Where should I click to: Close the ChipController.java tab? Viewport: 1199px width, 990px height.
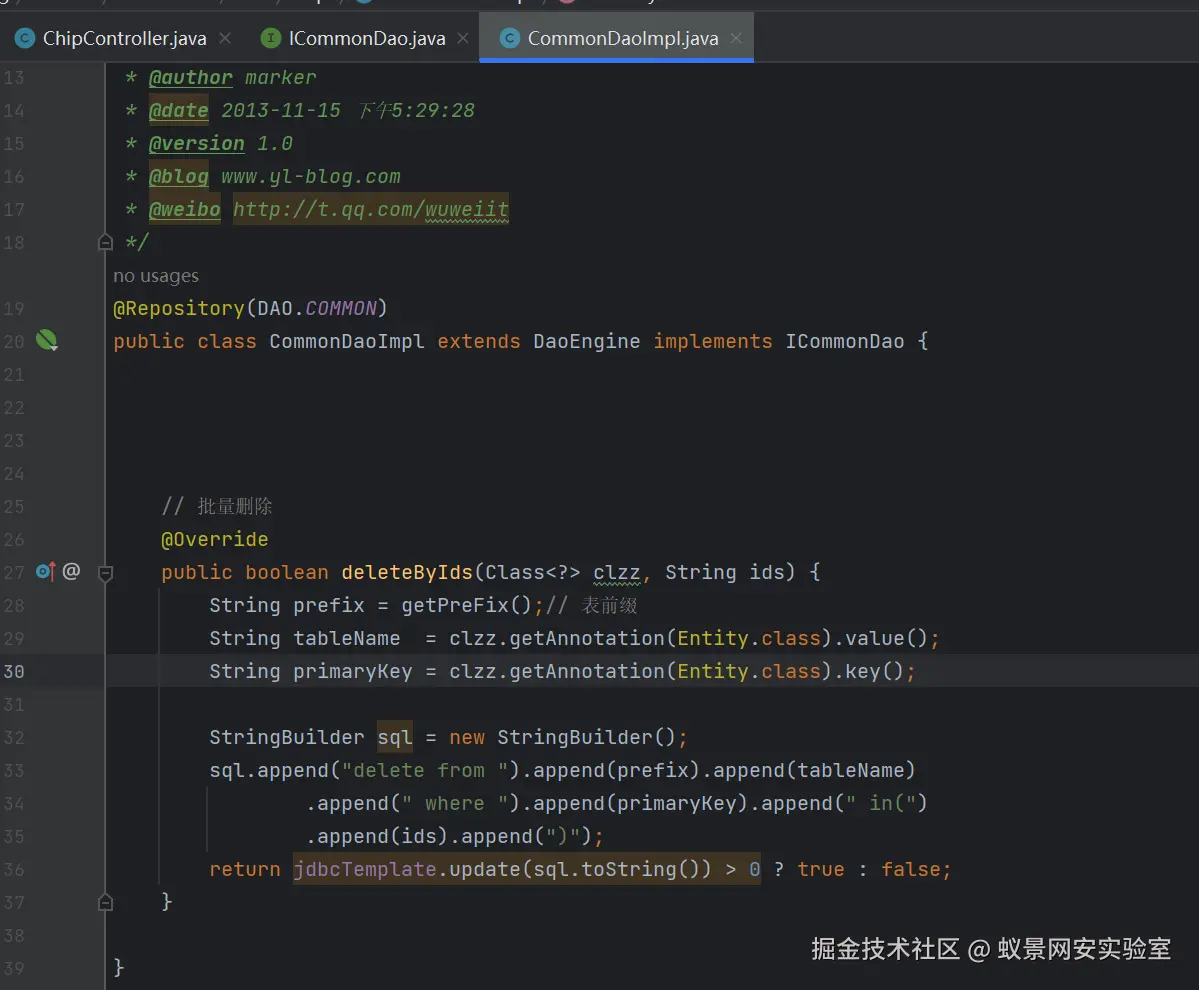225,37
